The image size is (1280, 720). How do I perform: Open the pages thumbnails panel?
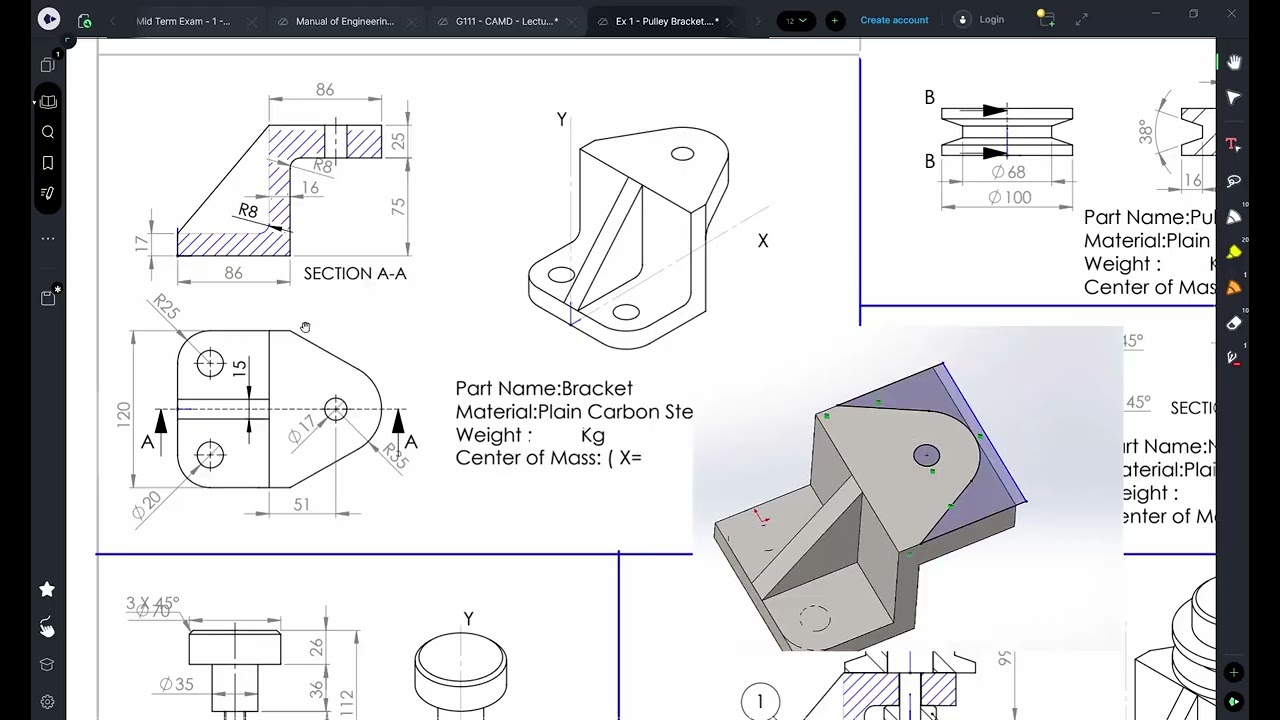47,66
